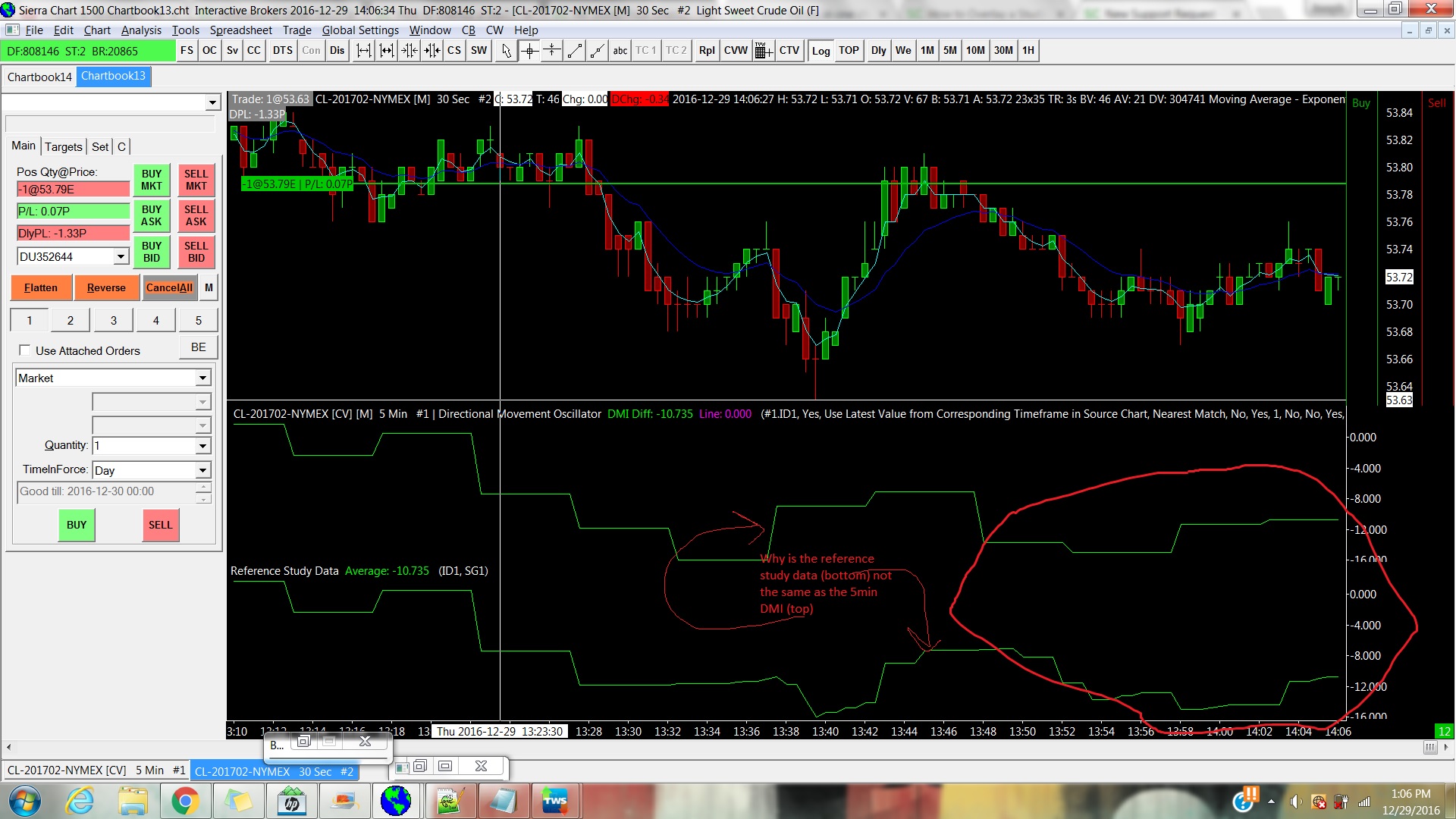Expand the Market order type dropdown
This screenshot has width=1456, height=819.
pos(202,378)
